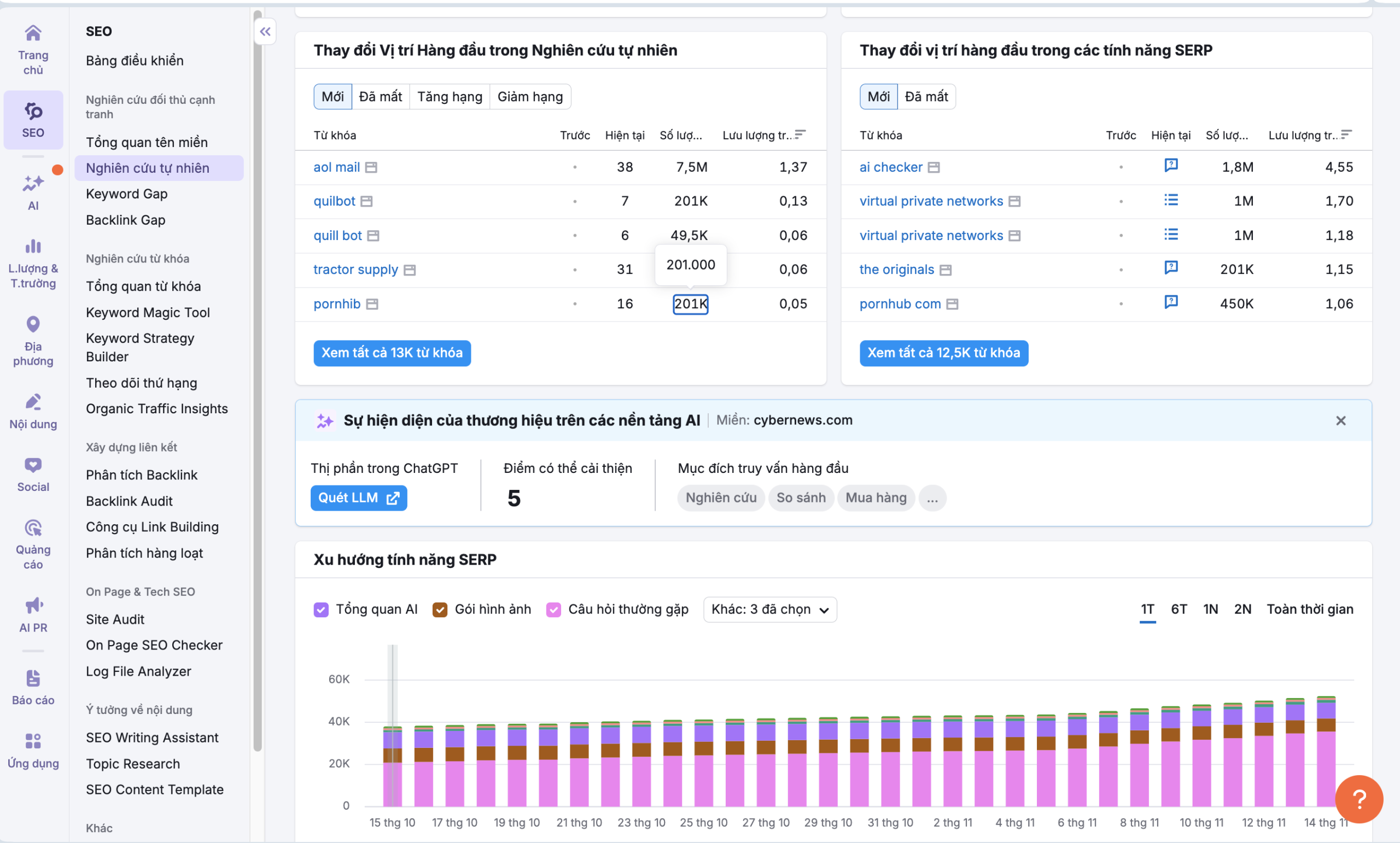Open the Trang chủ home icon
Image resolution: width=1400 pixels, height=843 pixels.
[33, 33]
